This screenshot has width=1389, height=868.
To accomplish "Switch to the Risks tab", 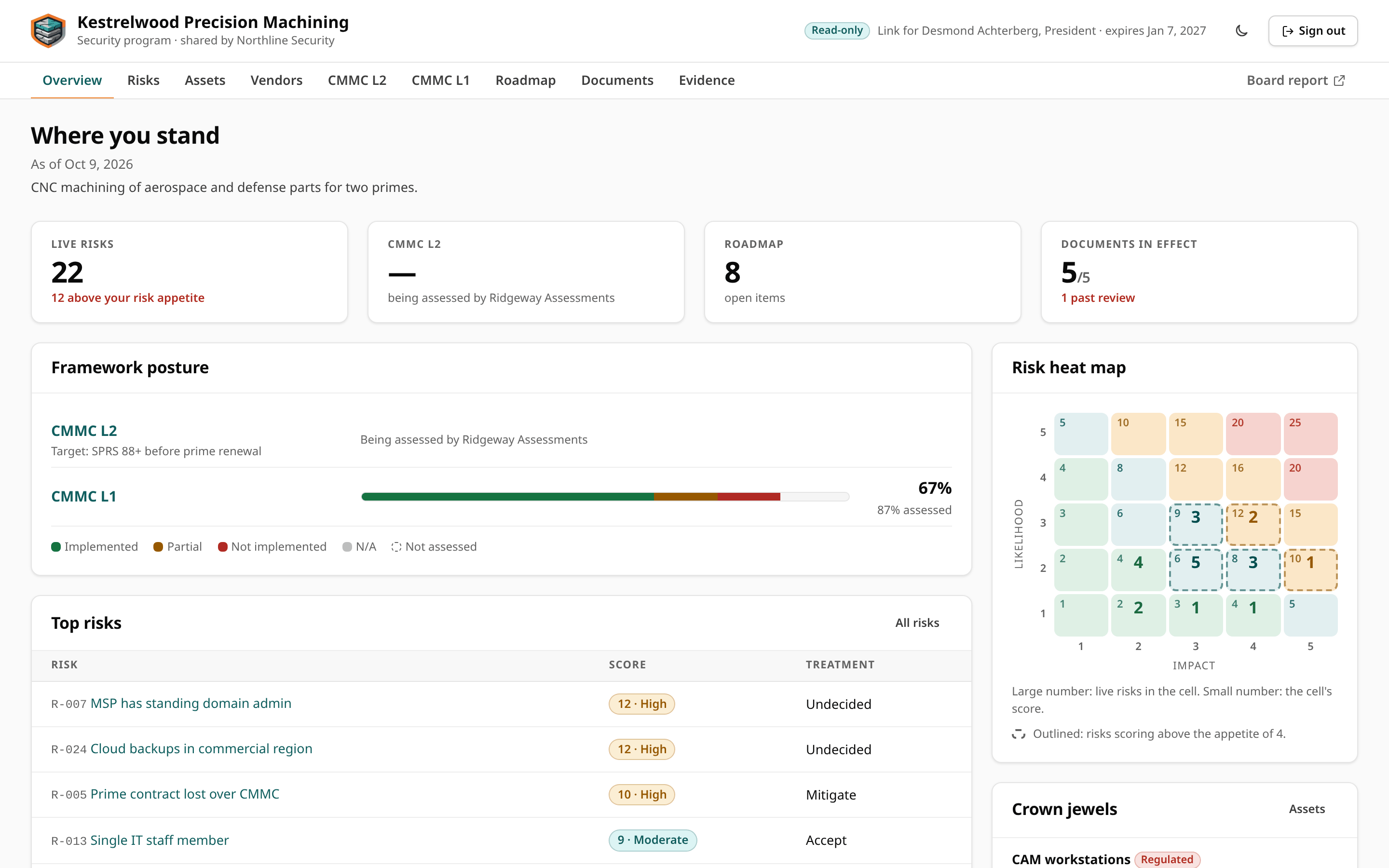I will 143,81.
